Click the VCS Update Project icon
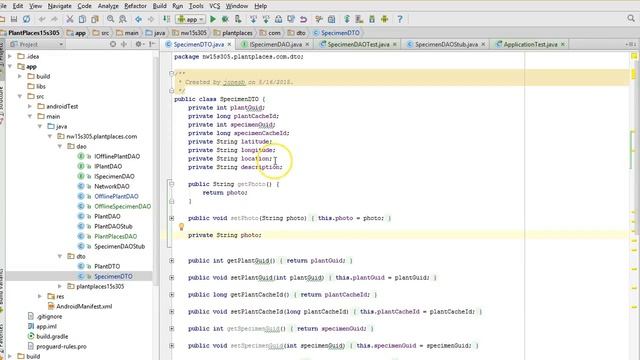Screen dimensions: 640x360 (x=253, y=19)
